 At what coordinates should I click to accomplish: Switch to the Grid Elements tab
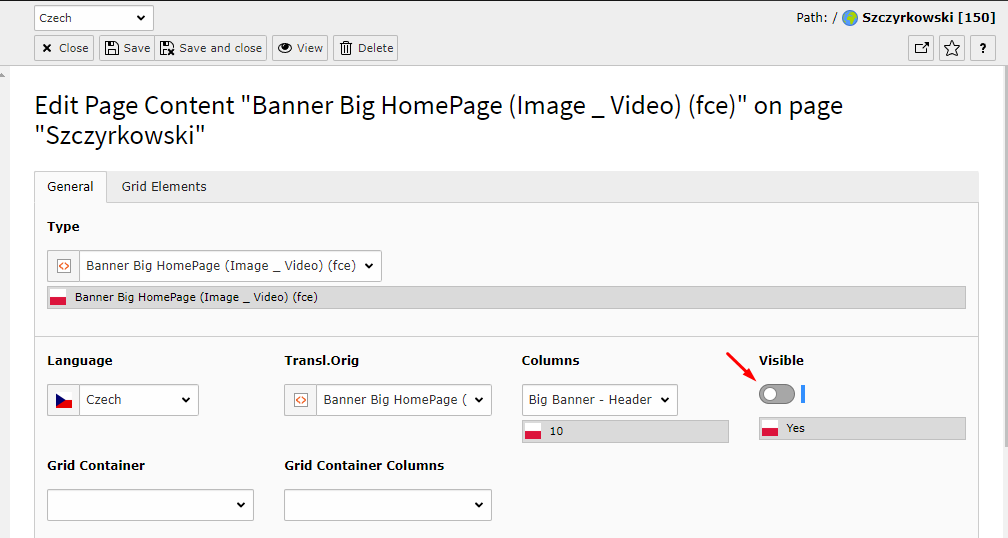pos(164,187)
